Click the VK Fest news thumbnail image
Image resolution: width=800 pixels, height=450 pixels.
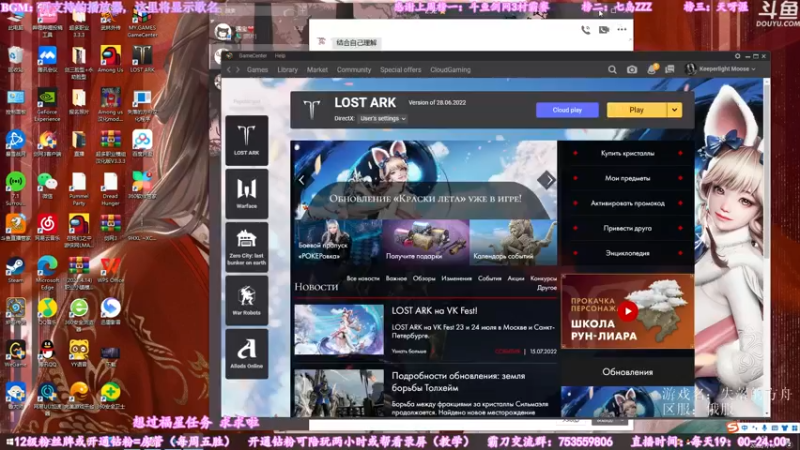[339, 330]
